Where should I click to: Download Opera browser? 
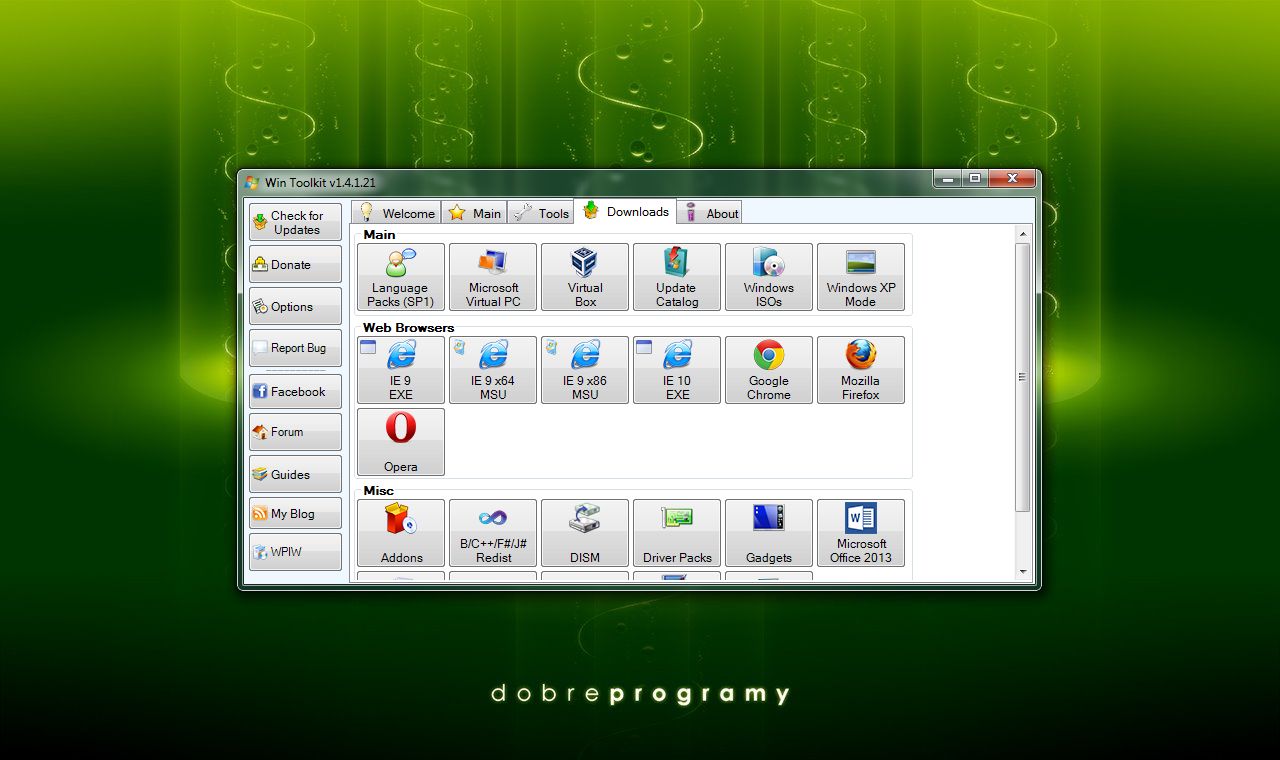coord(400,442)
